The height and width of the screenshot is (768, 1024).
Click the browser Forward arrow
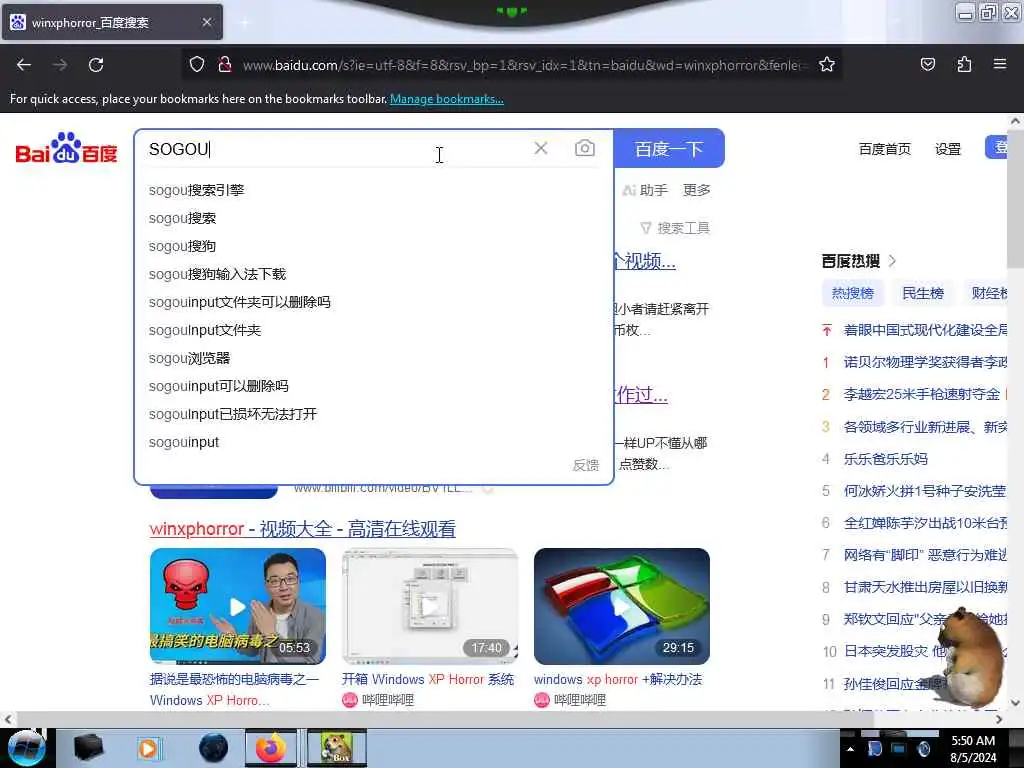pyautogui.click(x=60, y=65)
